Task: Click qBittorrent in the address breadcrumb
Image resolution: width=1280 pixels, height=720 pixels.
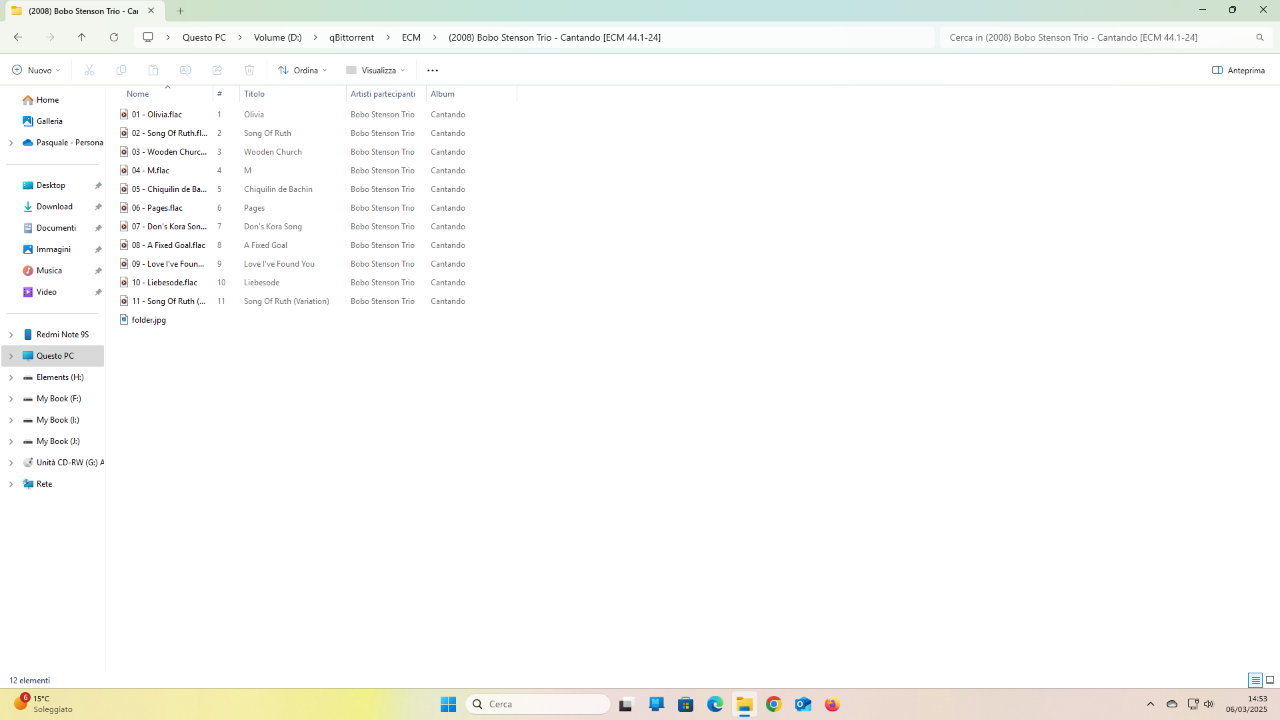Action: click(351, 37)
